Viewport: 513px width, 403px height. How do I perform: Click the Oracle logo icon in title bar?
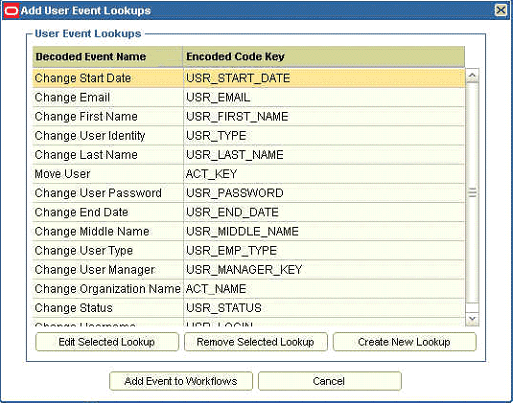tap(11, 11)
